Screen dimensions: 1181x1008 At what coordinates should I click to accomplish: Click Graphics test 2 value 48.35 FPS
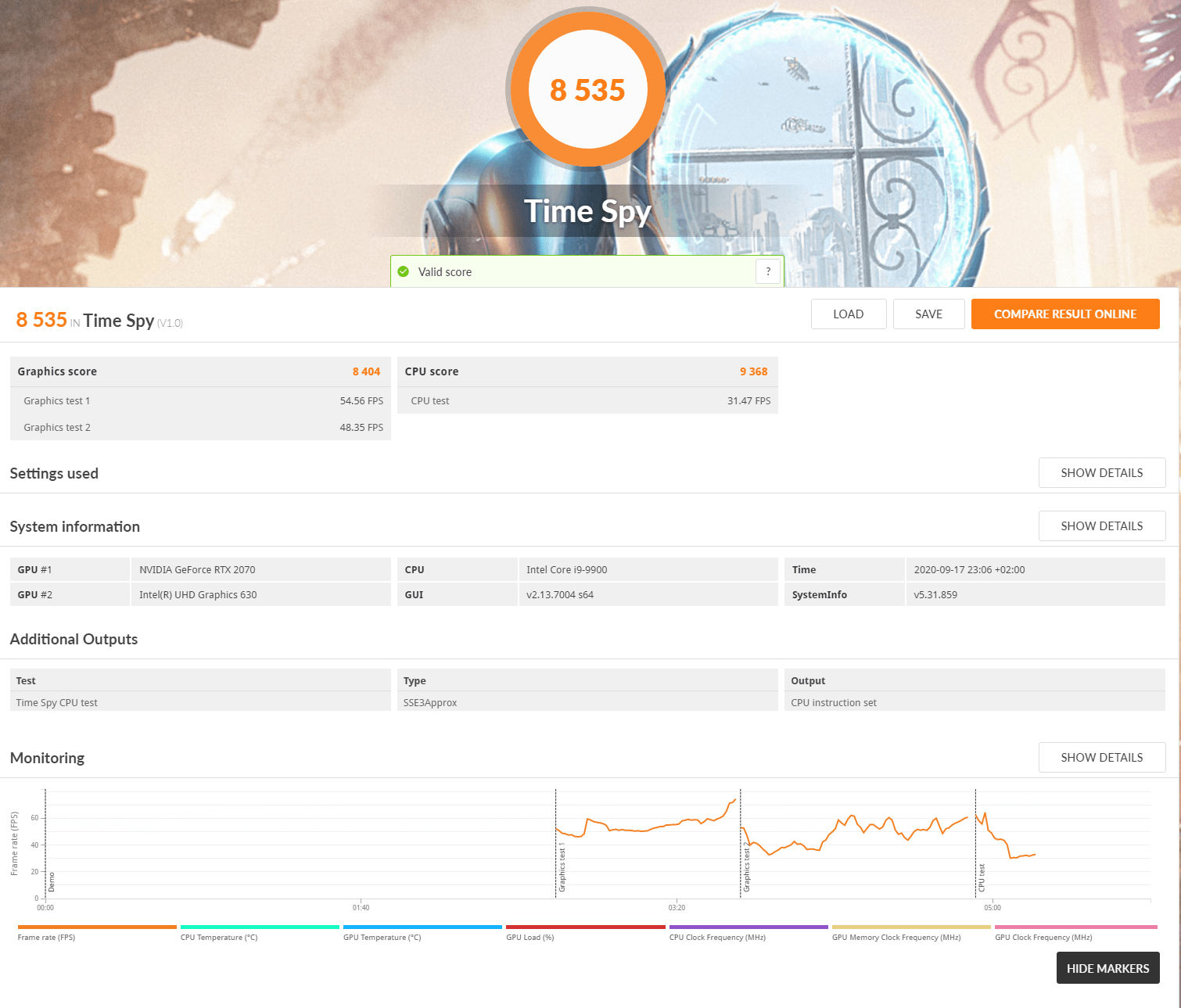click(x=361, y=428)
